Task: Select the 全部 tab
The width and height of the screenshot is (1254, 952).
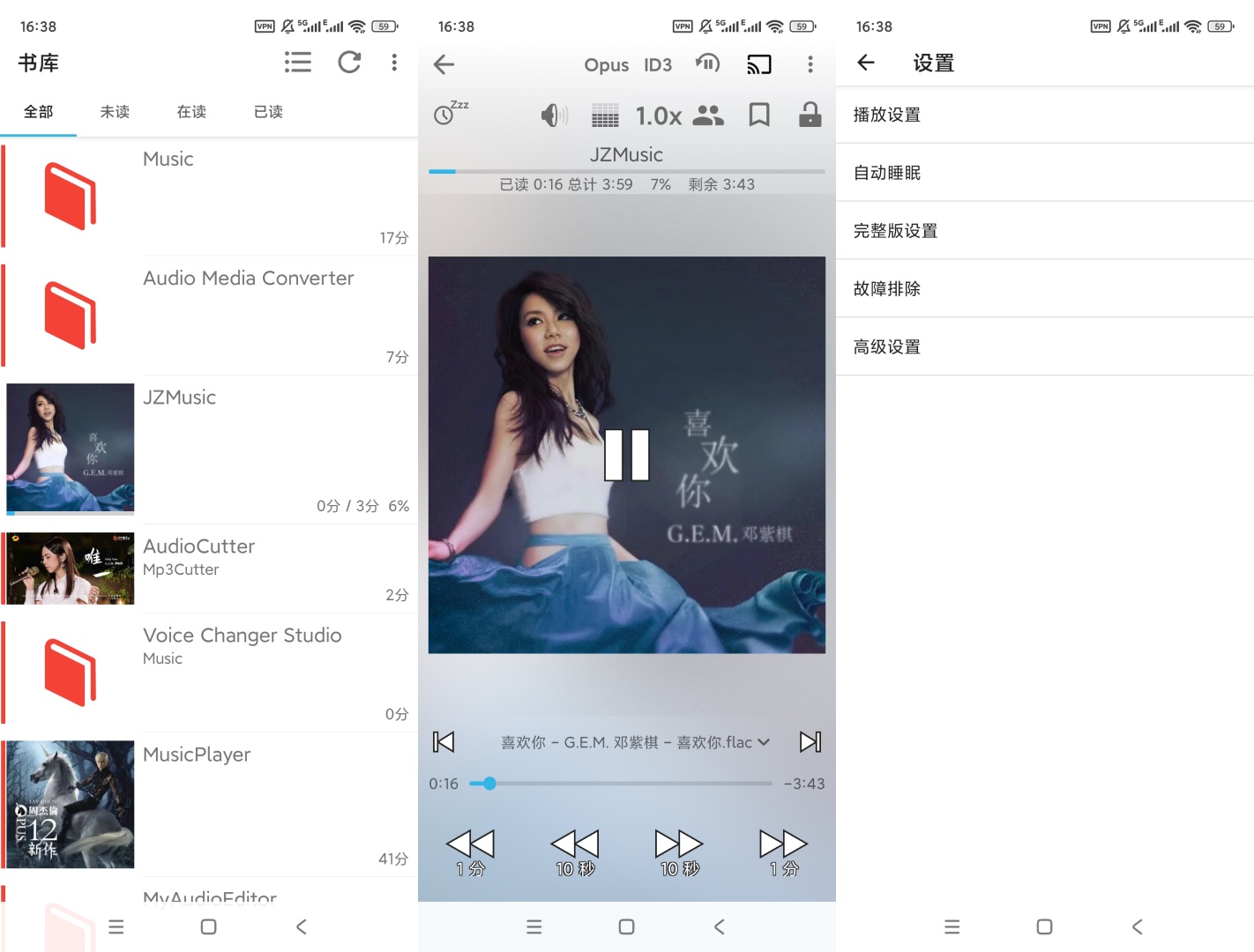Action: (x=38, y=112)
